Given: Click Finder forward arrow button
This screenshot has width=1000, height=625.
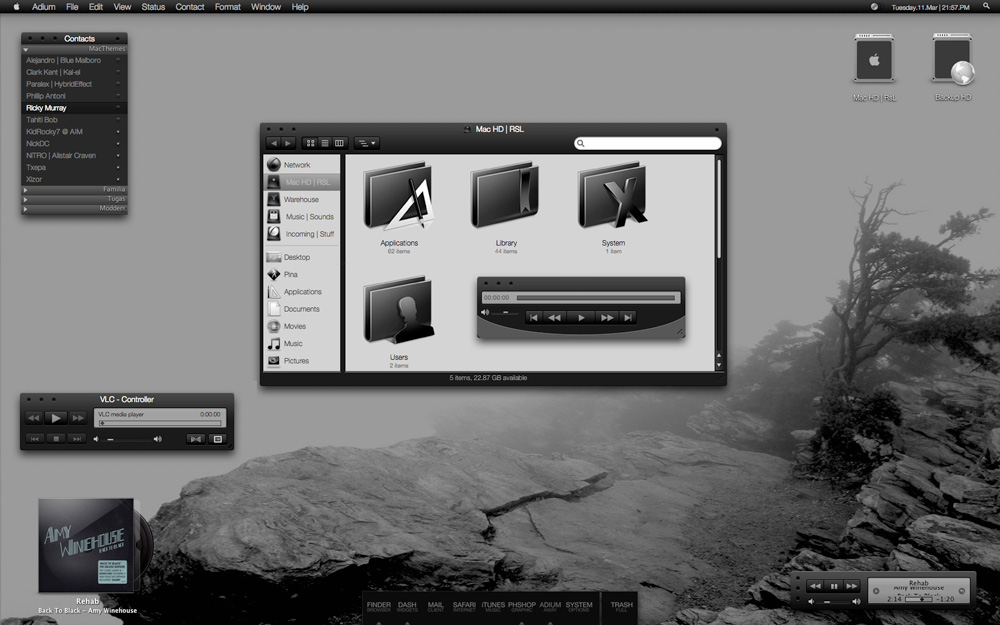Looking at the screenshot, I should click(288, 143).
